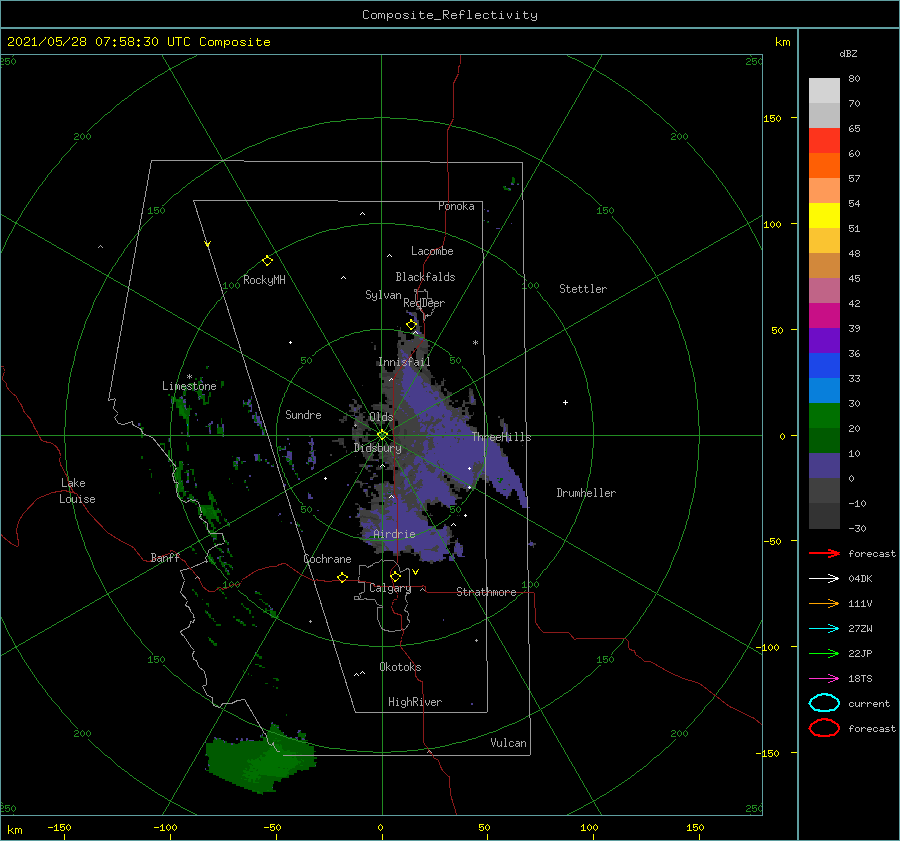Click the RockyMH label
This screenshot has height=841, width=900.
pyautogui.click(x=264, y=280)
